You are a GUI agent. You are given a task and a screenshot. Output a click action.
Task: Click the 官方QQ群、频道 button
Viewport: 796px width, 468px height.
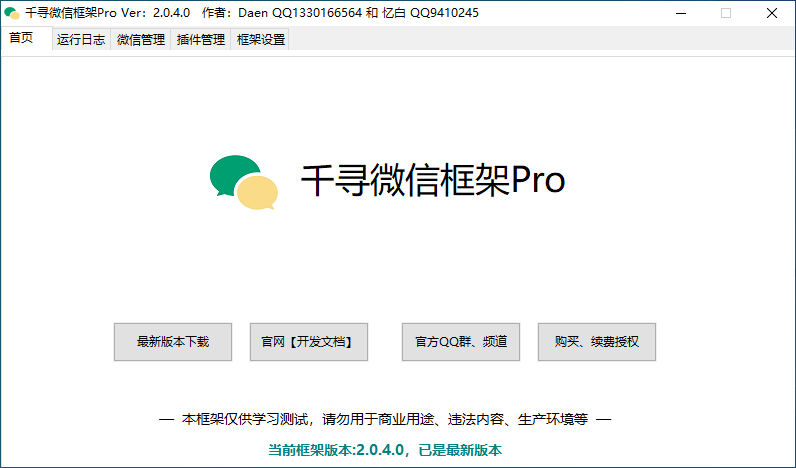(x=461, y=342)
